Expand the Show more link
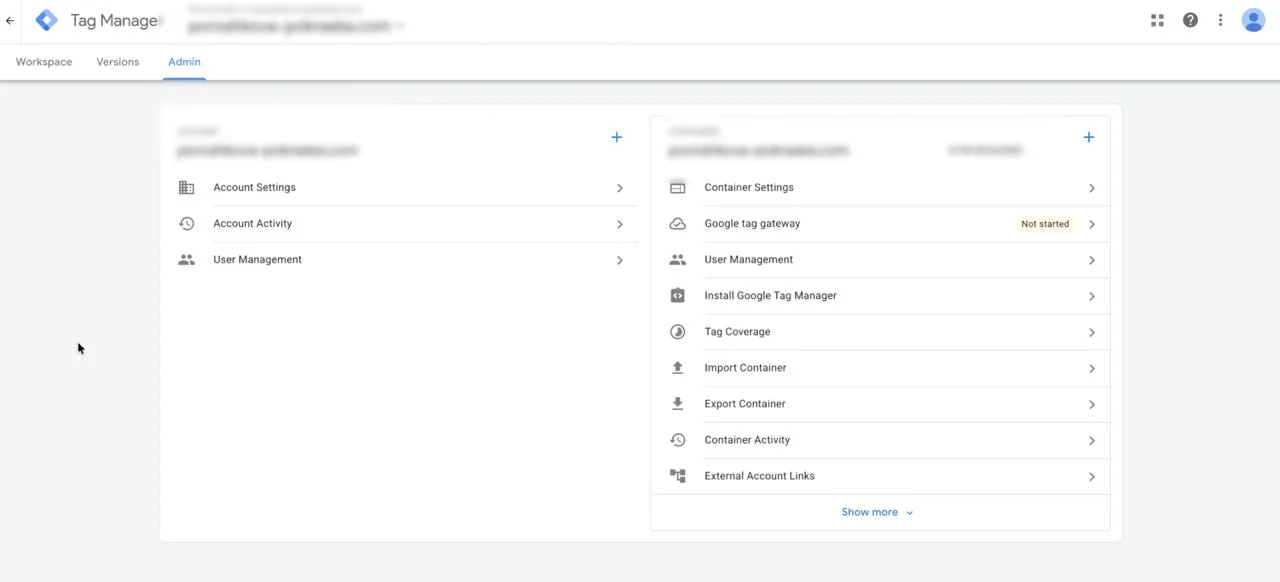 coord(877,512)
